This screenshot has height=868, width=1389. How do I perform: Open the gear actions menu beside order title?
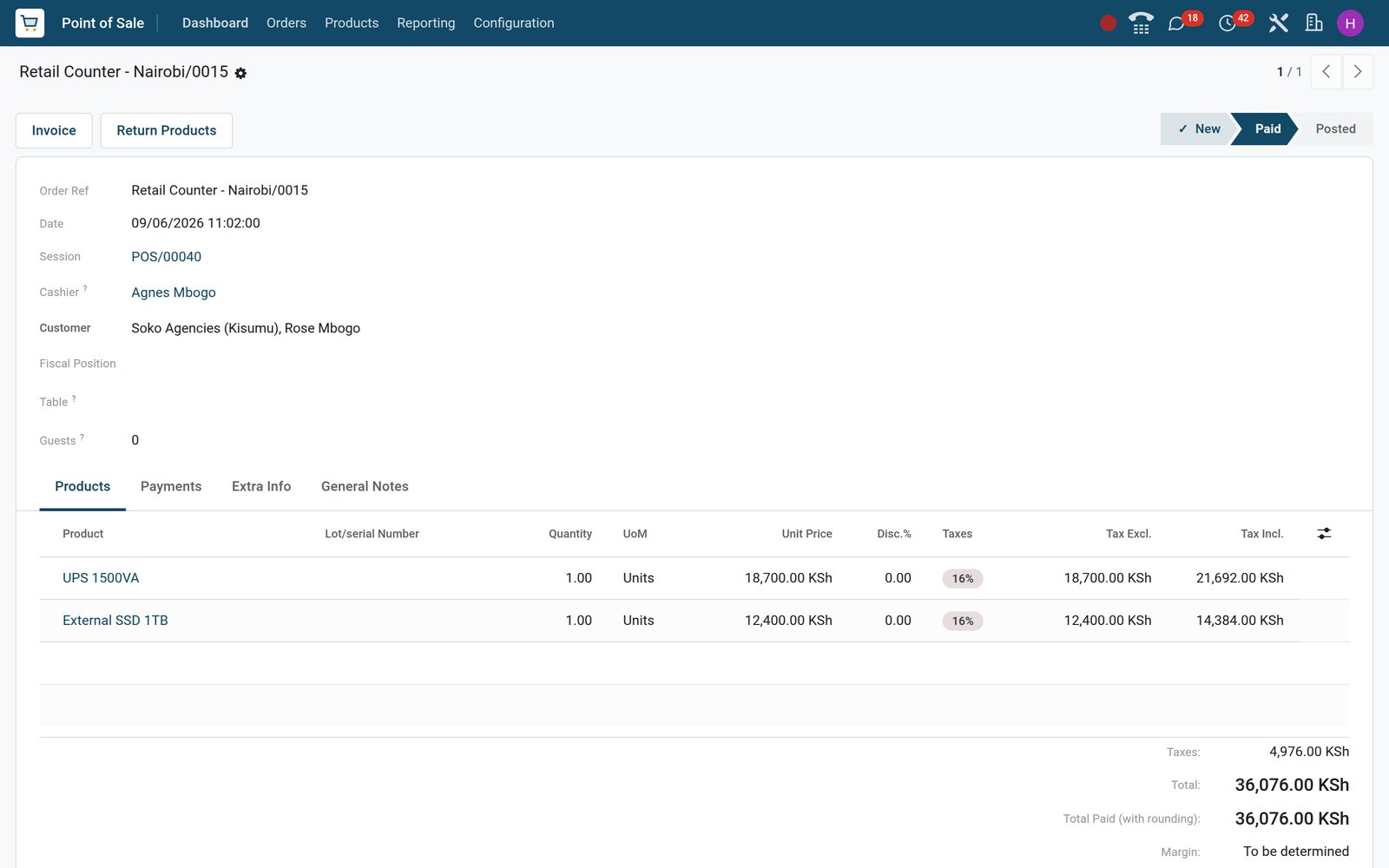point(240,74)
